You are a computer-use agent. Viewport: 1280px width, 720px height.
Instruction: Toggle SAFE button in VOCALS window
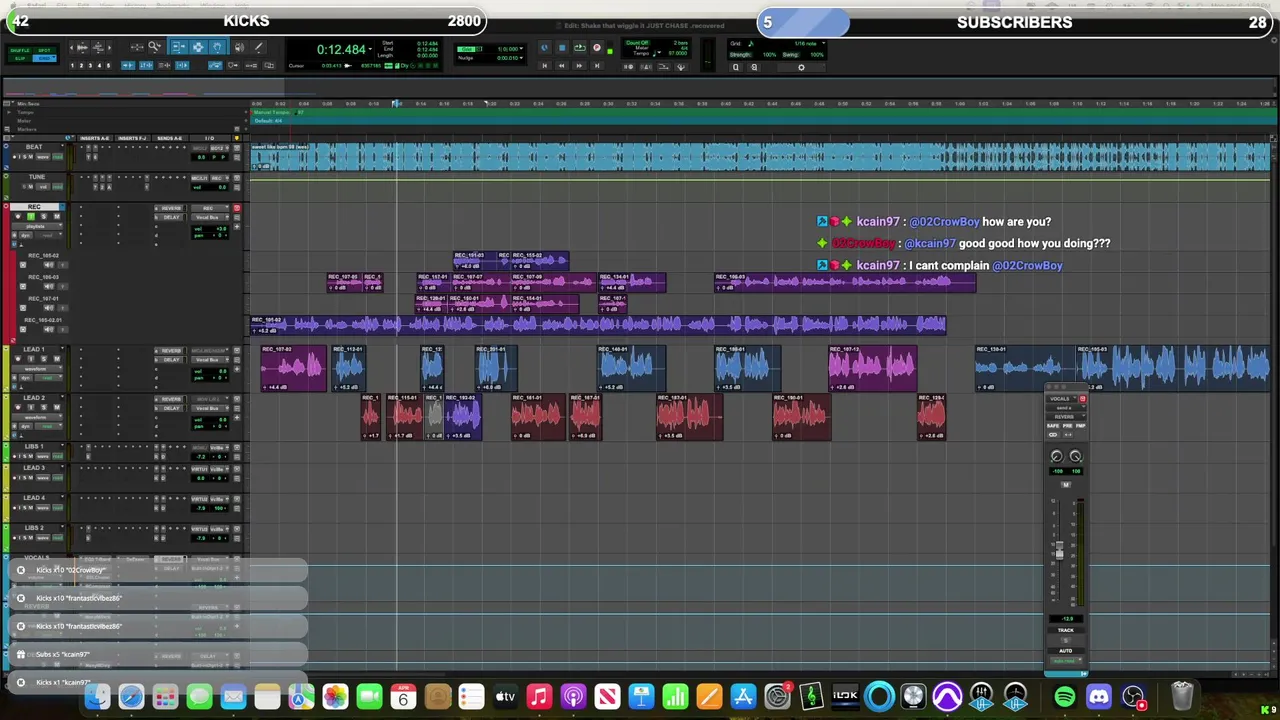tap(1053, 426)
